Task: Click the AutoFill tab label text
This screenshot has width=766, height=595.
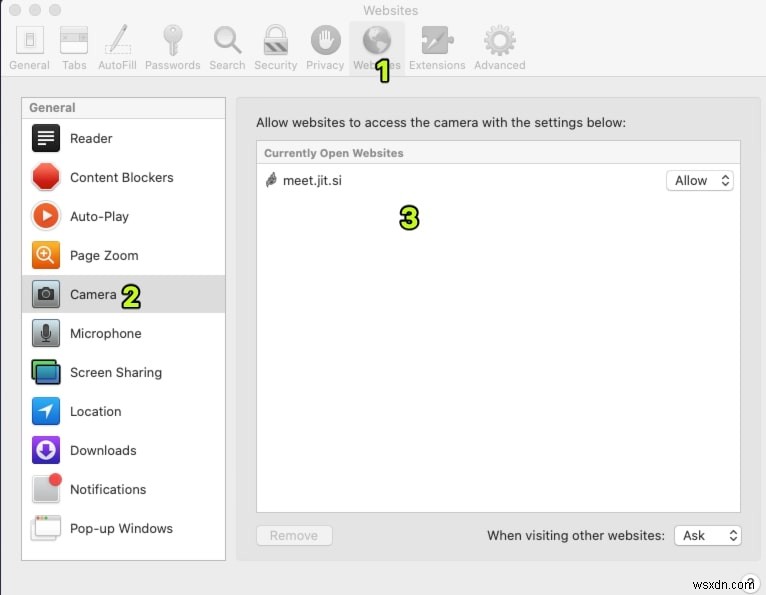Action: coord(117,65)
